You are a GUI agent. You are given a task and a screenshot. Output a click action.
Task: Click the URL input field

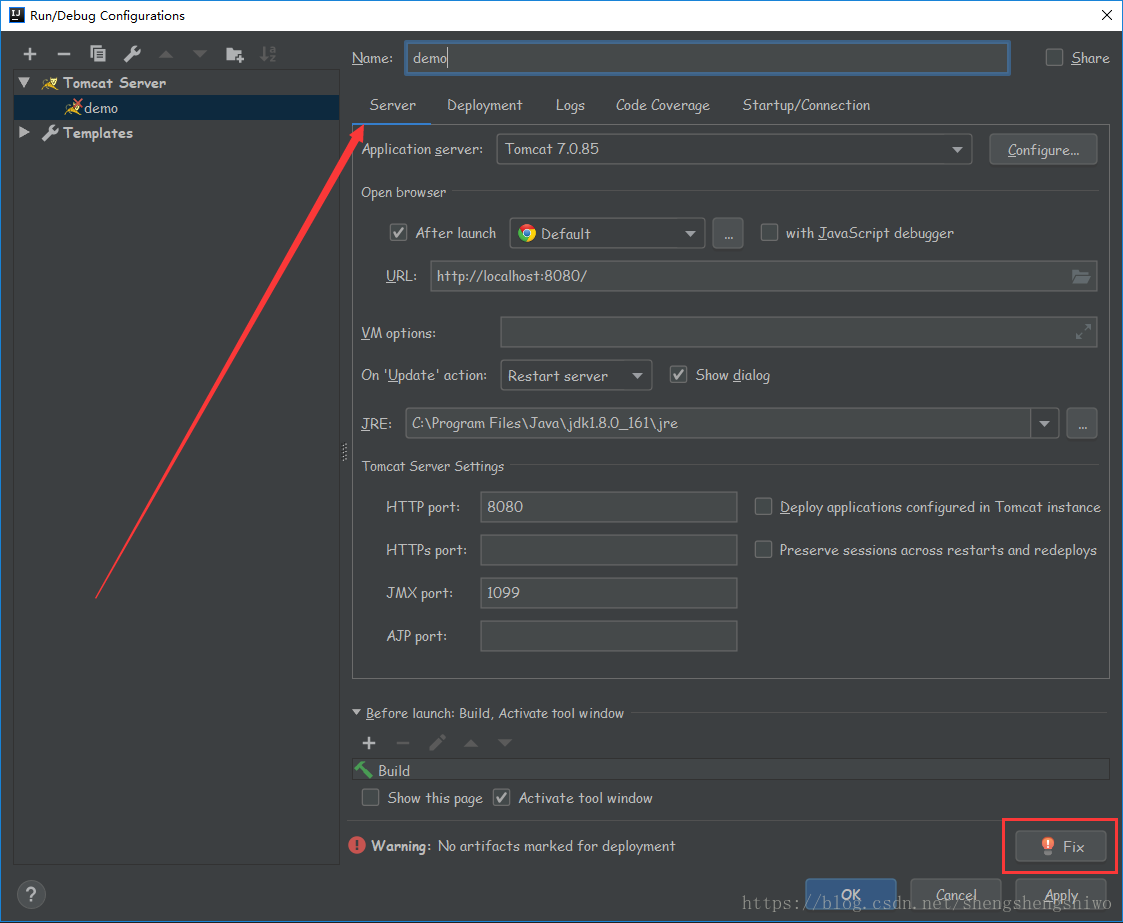pos(763,276)
